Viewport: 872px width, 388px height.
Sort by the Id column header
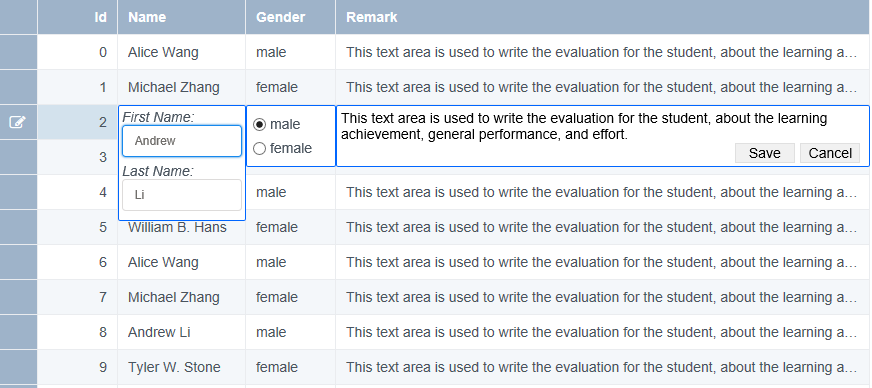tap(77, 17)
